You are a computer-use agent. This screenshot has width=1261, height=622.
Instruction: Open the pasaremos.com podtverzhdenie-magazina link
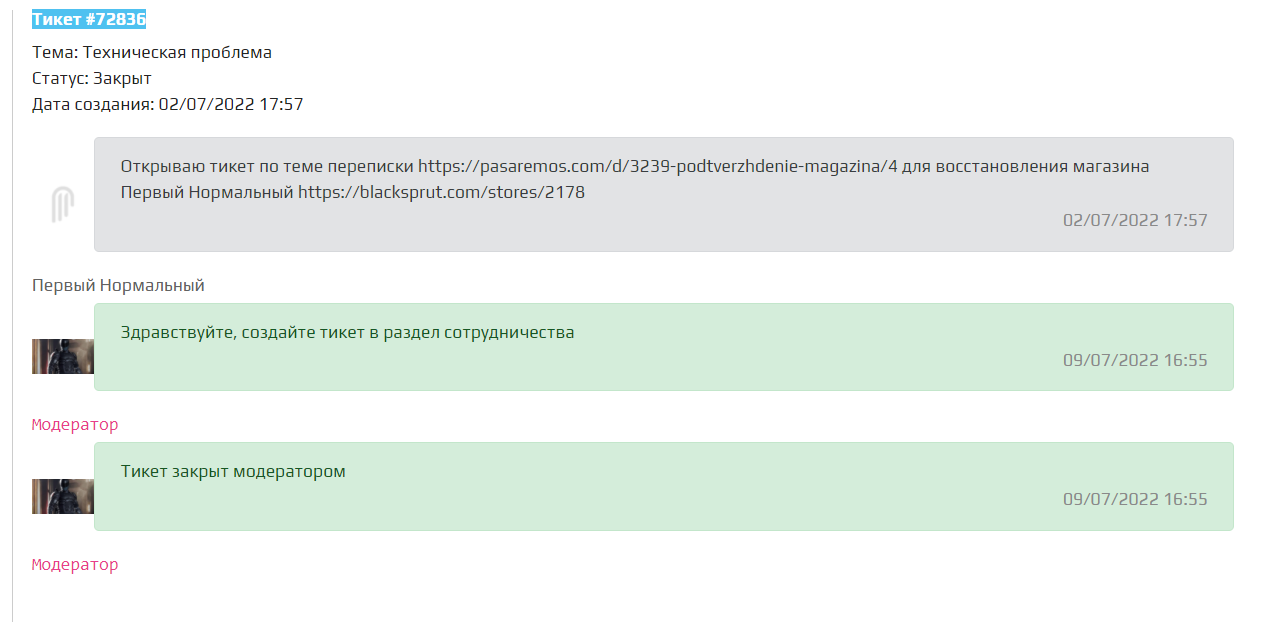[657, 166]
